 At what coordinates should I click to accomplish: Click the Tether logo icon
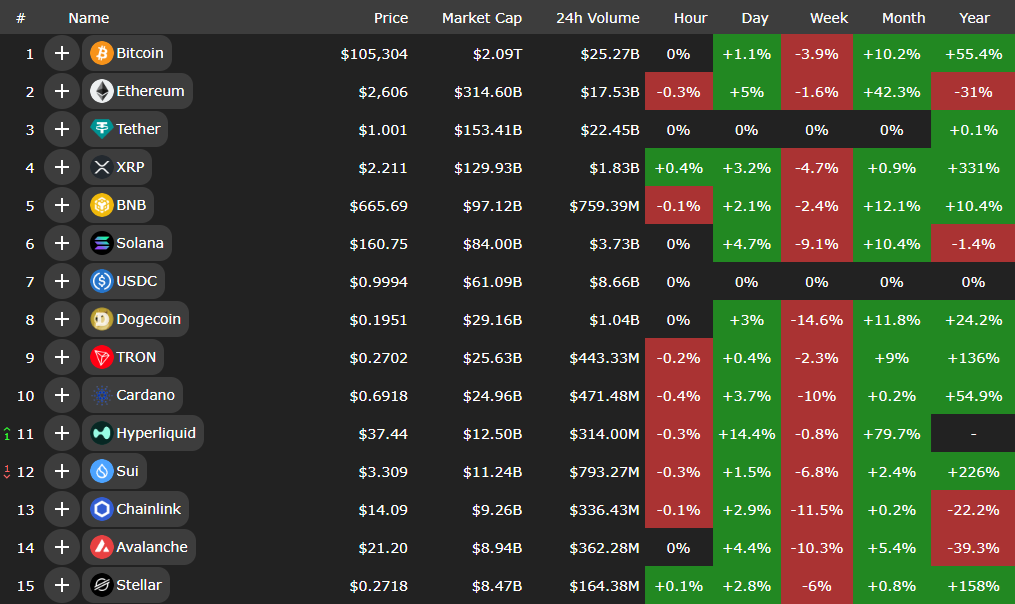click(102, 129)
